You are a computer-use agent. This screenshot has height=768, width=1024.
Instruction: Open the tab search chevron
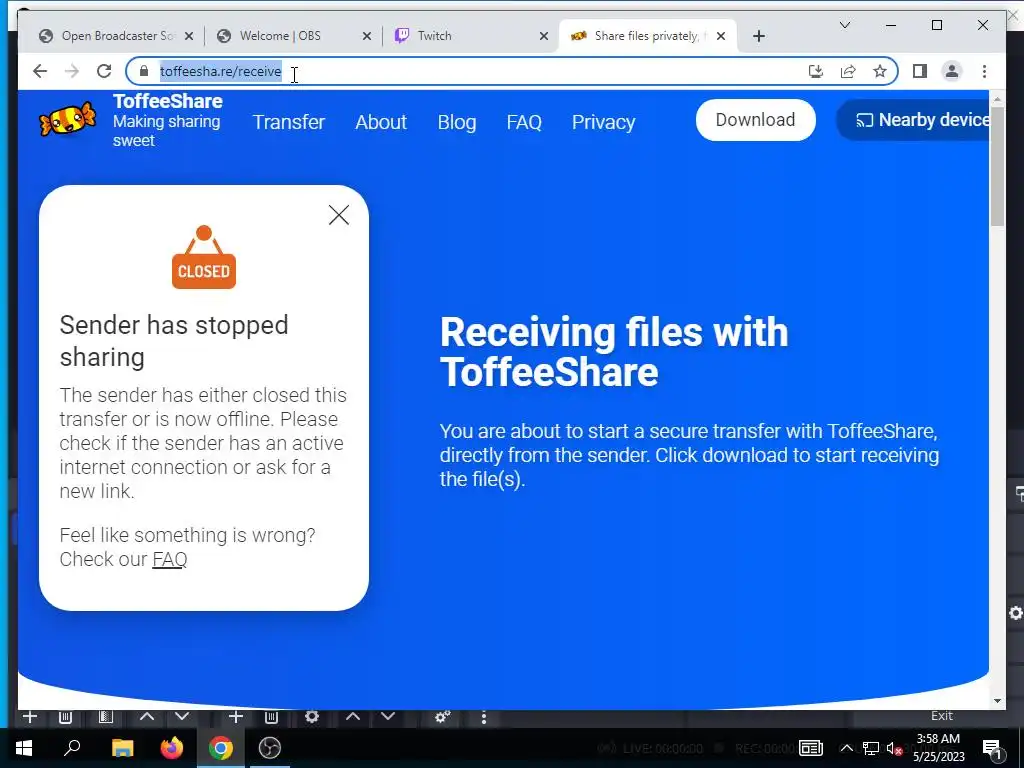pos(844,25)
